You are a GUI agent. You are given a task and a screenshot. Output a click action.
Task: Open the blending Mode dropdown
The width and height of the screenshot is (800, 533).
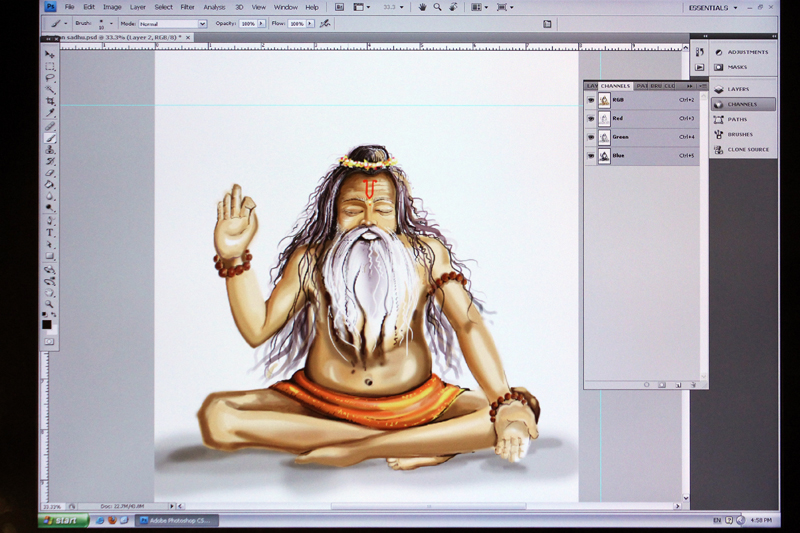172,23
